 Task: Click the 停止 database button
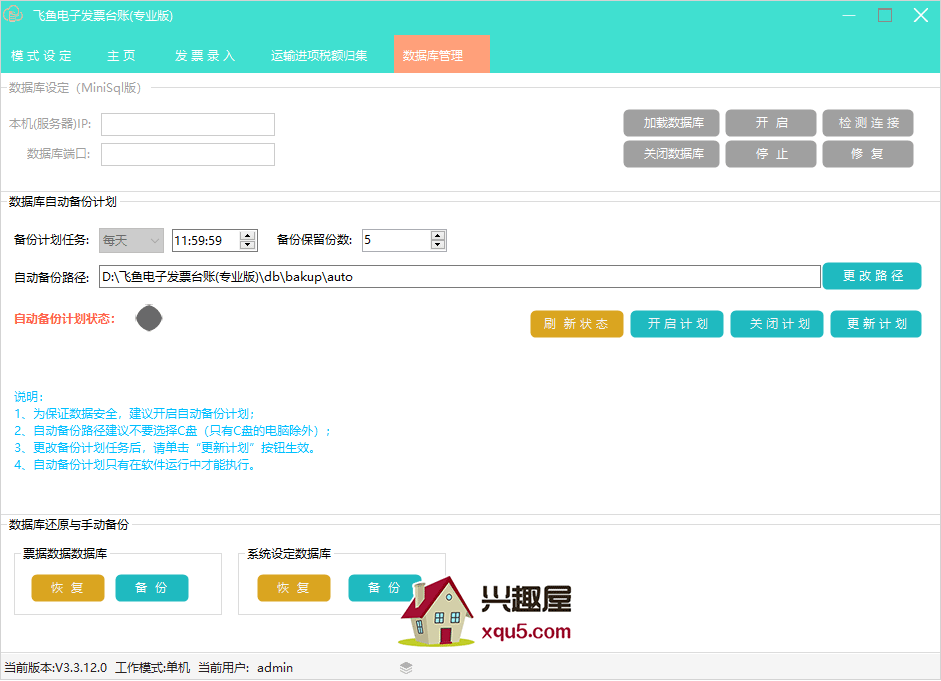(x=771, y=154)
